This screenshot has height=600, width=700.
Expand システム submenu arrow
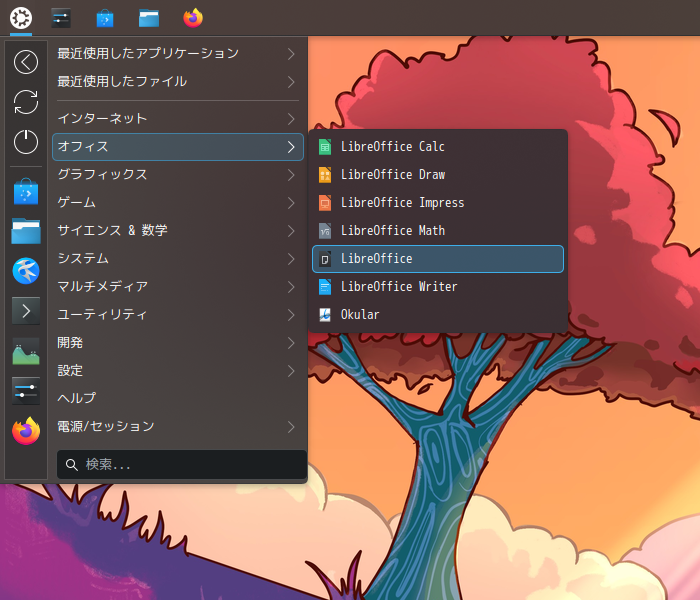[291, 259]
